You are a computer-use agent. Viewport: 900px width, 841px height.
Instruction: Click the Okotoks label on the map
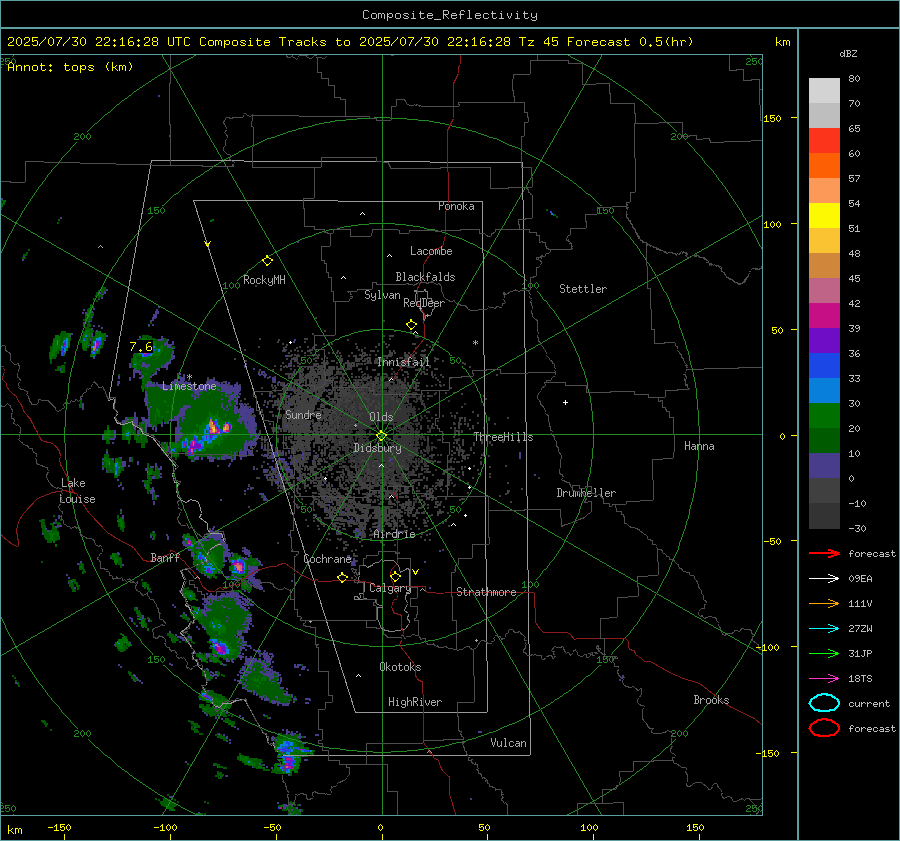pyautogui.click(x=400, y=667)
